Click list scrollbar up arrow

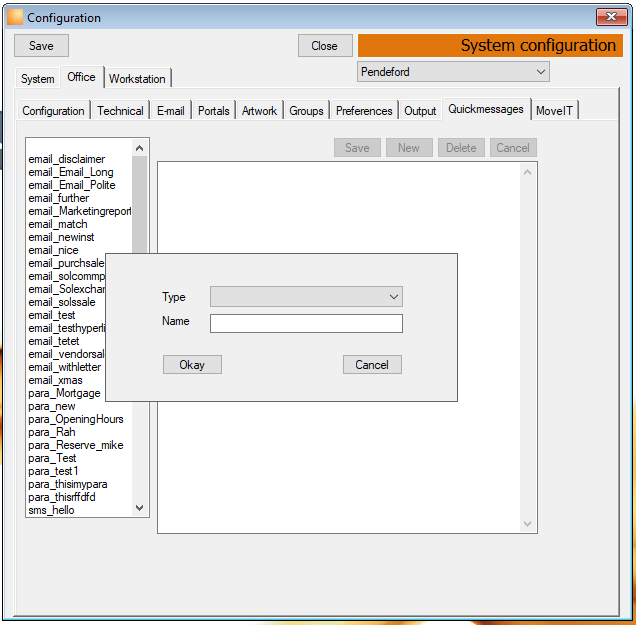click(x=140, y=148)
